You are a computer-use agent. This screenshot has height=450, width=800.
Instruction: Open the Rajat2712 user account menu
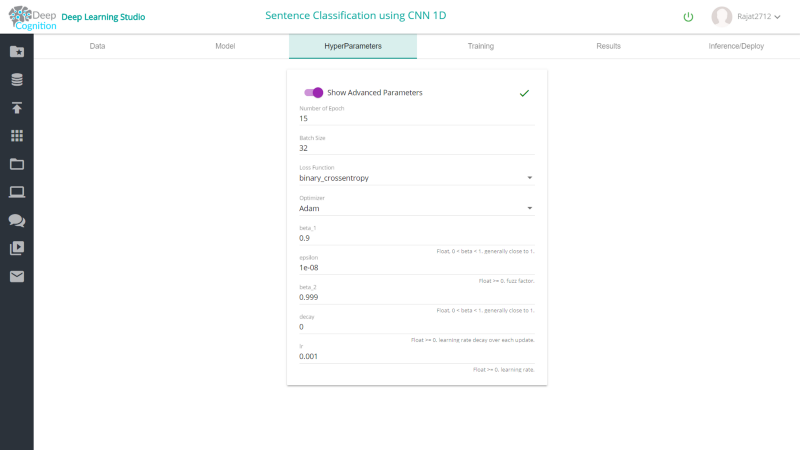point(746,16)
